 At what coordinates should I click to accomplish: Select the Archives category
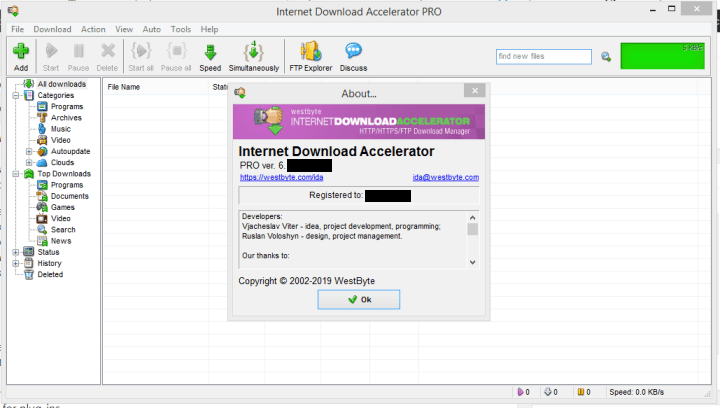(66, 118)
